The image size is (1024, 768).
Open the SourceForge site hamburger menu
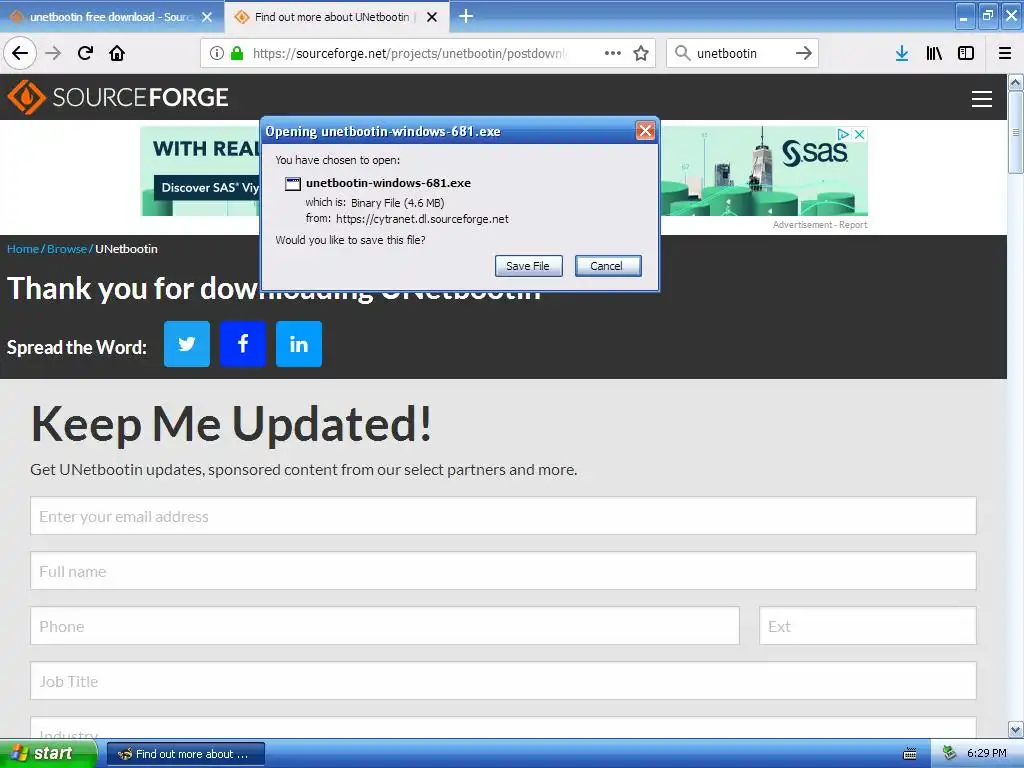pyautogui.click(x=982, y=99)
